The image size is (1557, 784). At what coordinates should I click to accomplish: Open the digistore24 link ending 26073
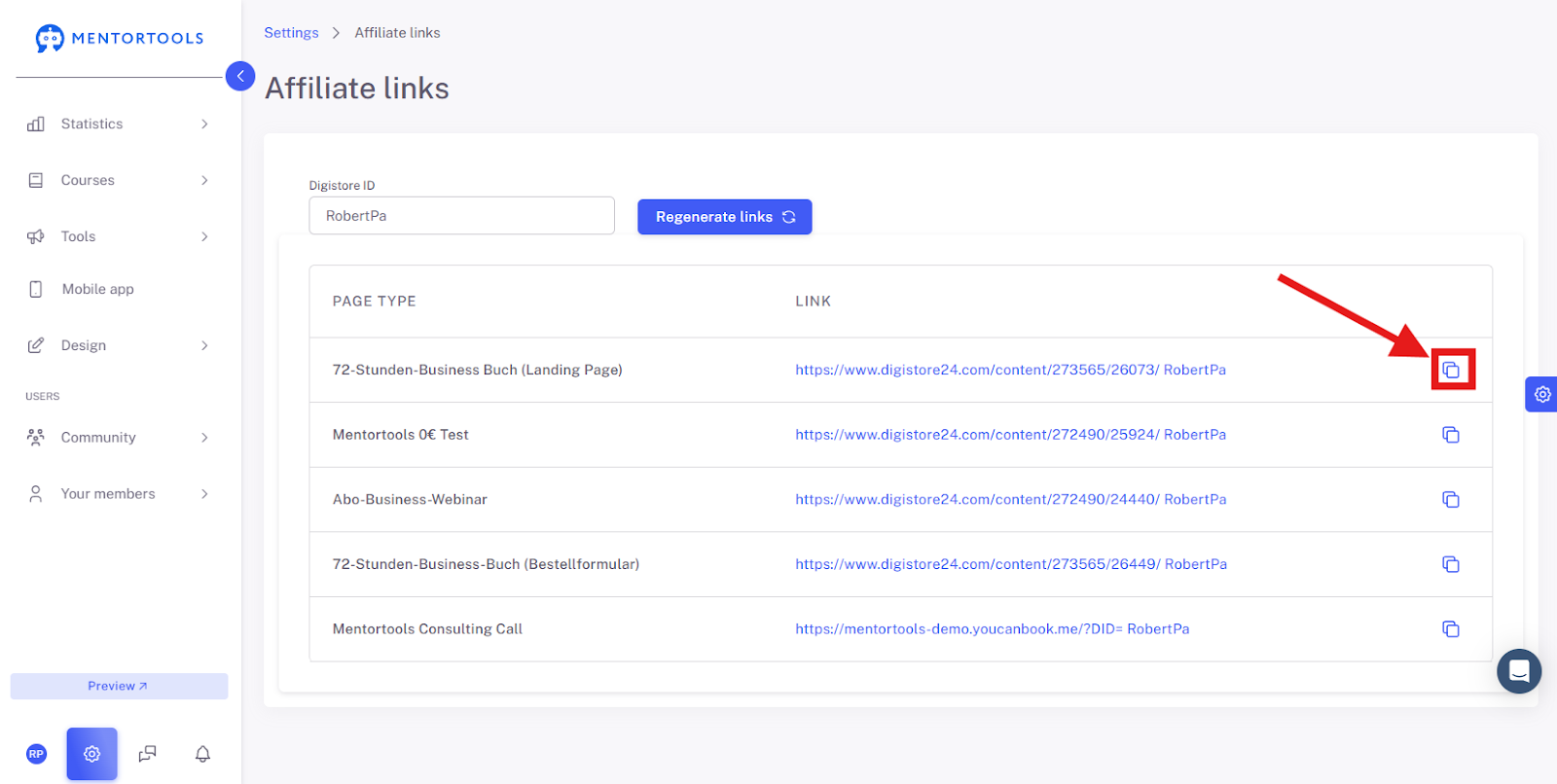coord(1010,370)
